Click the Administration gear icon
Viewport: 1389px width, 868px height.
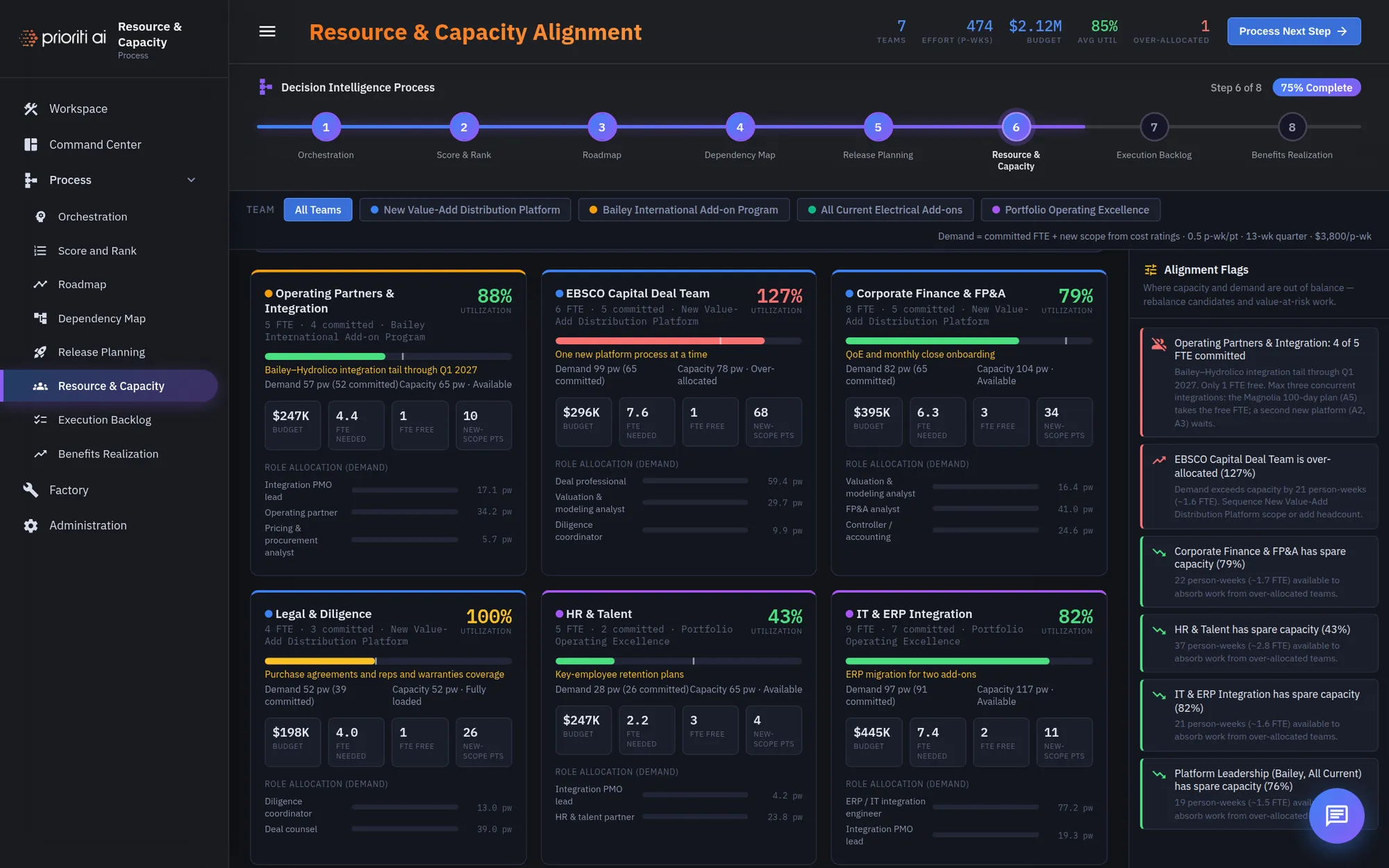31,526
